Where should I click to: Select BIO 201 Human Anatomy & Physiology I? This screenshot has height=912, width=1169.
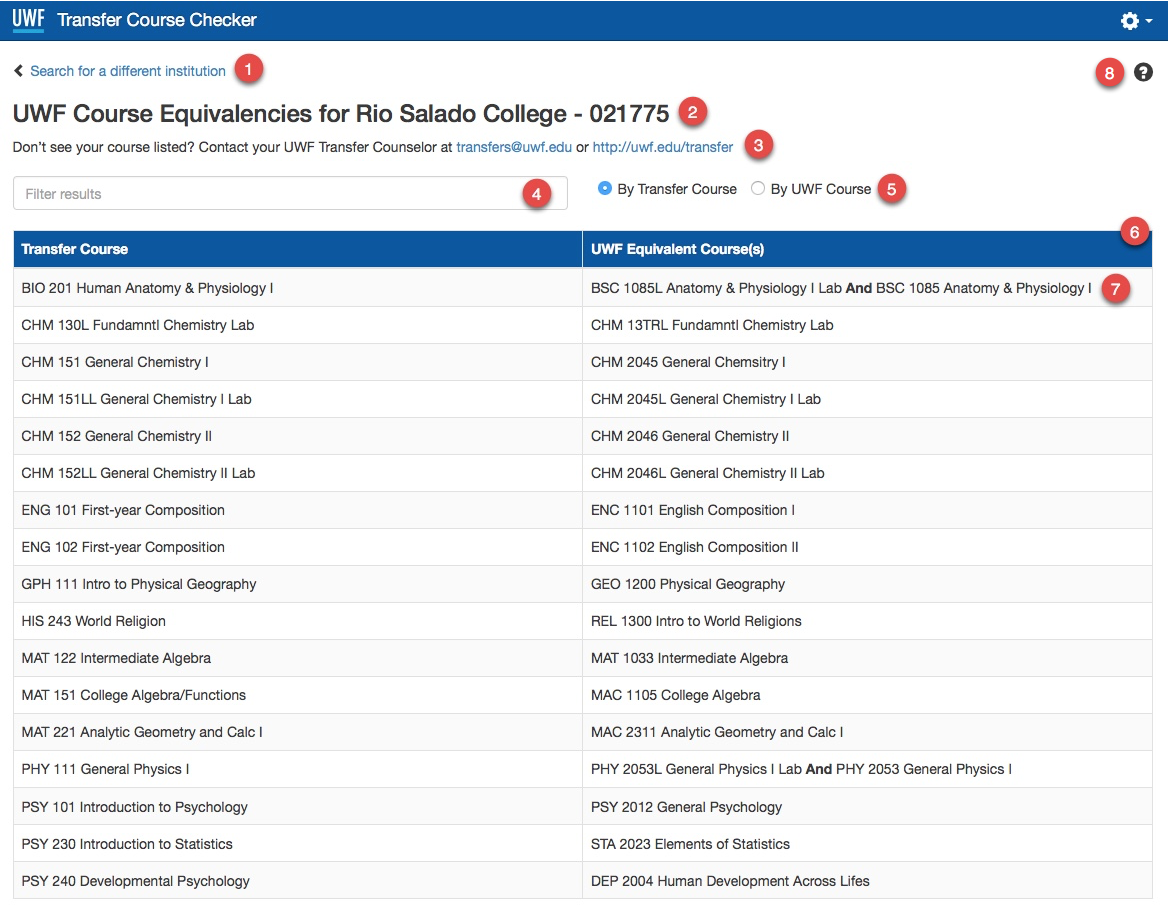tap(148, 288)
